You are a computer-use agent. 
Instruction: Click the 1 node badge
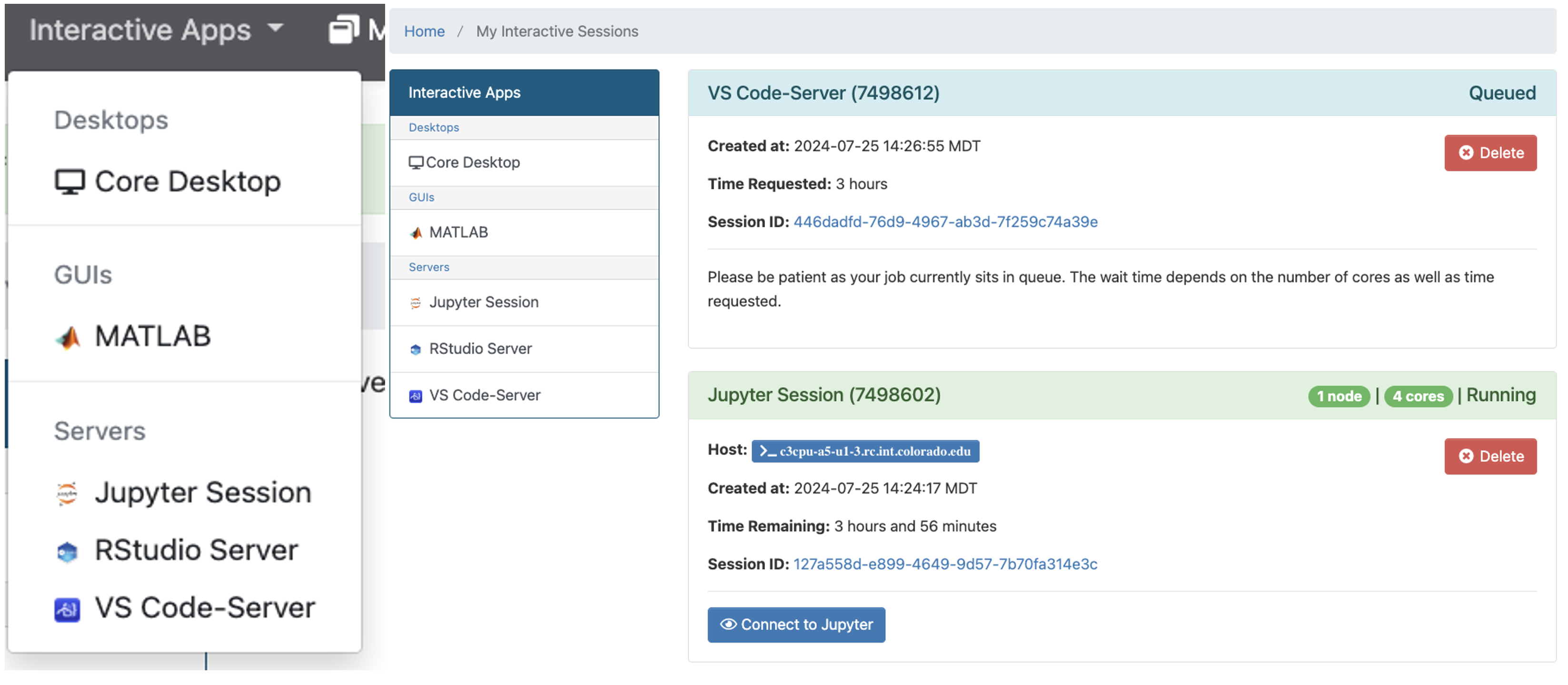click(x=1339, y=396)
